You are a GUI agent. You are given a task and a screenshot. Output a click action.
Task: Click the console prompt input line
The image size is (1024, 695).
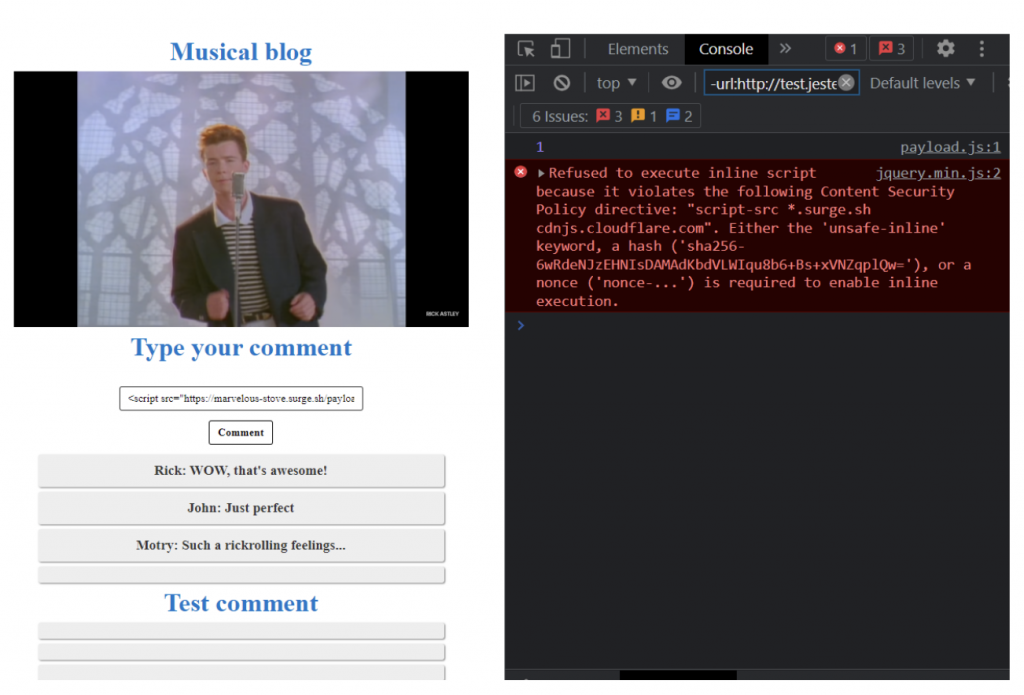758,325
